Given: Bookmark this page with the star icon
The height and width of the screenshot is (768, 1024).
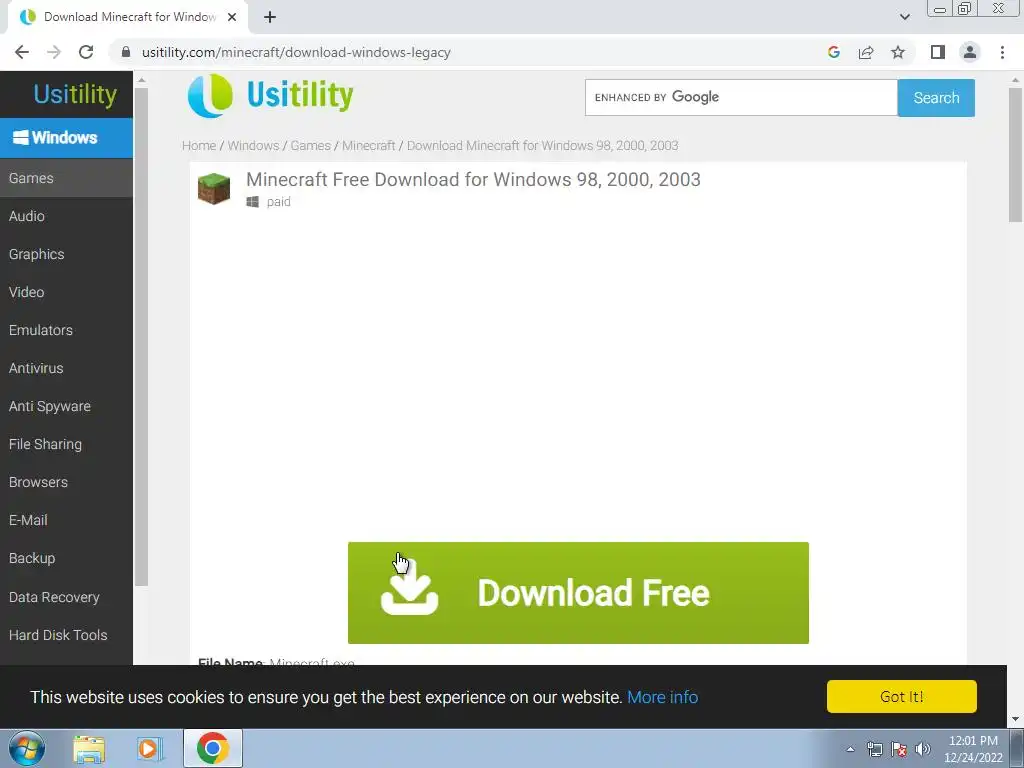Looking at the screenshot, I should 898,52.
